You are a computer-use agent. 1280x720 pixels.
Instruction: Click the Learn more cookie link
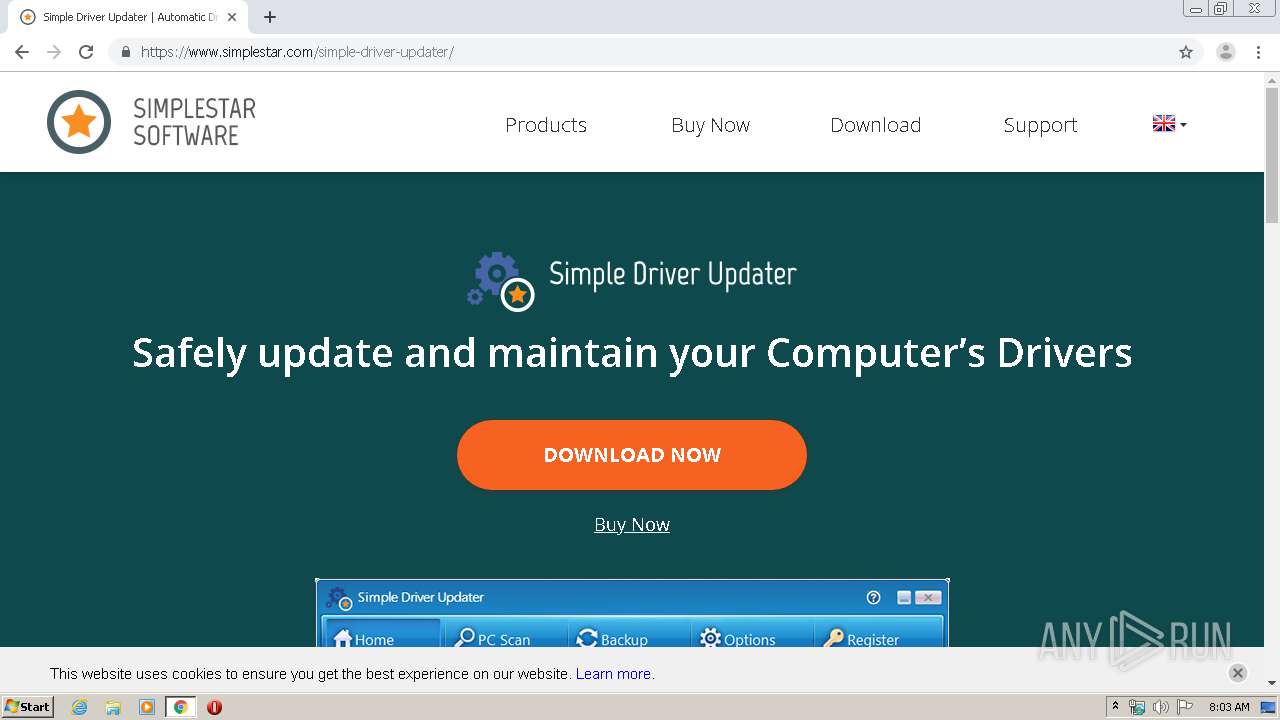click(x=613, y=674)
